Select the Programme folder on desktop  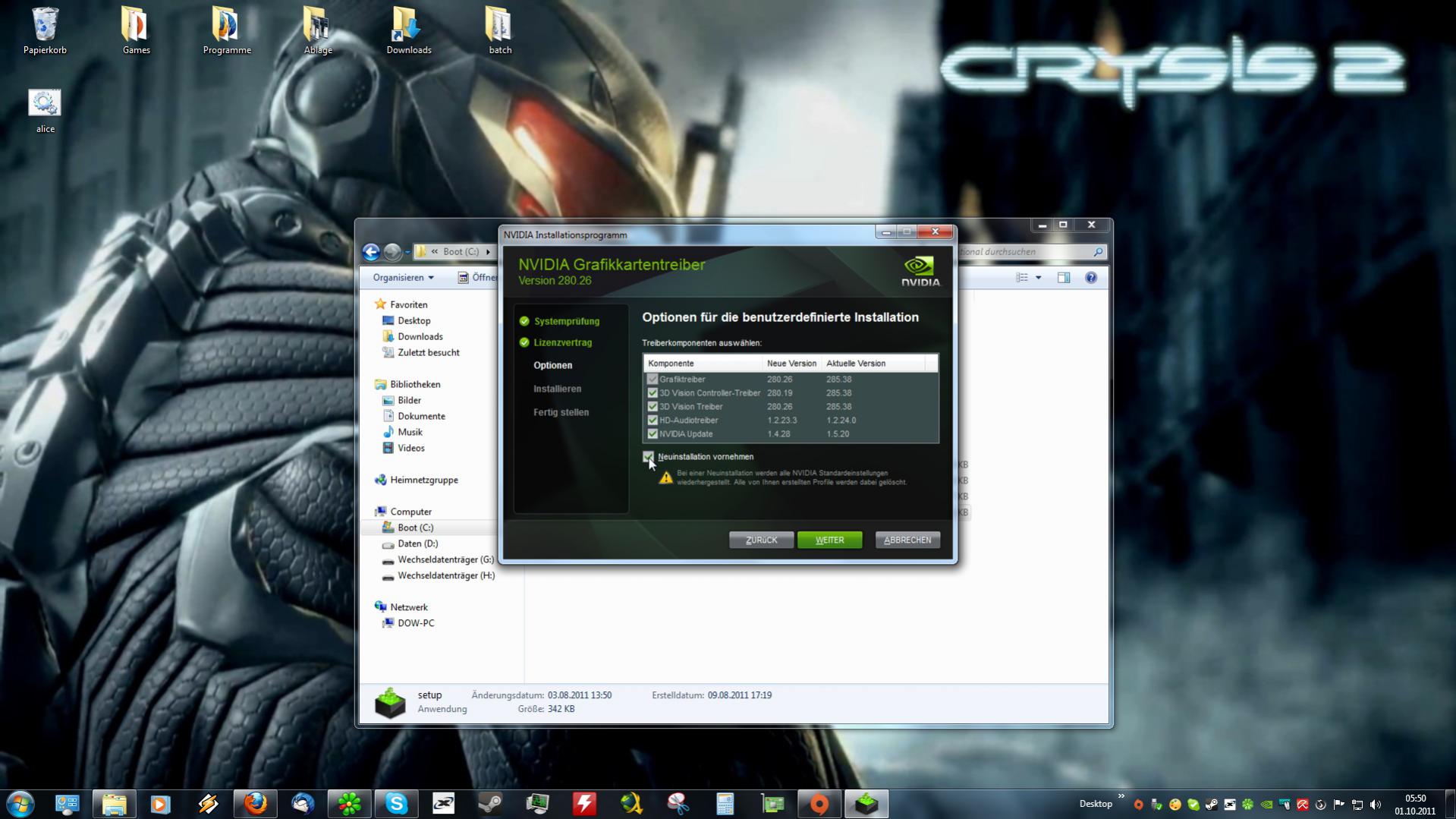(227, 31)
